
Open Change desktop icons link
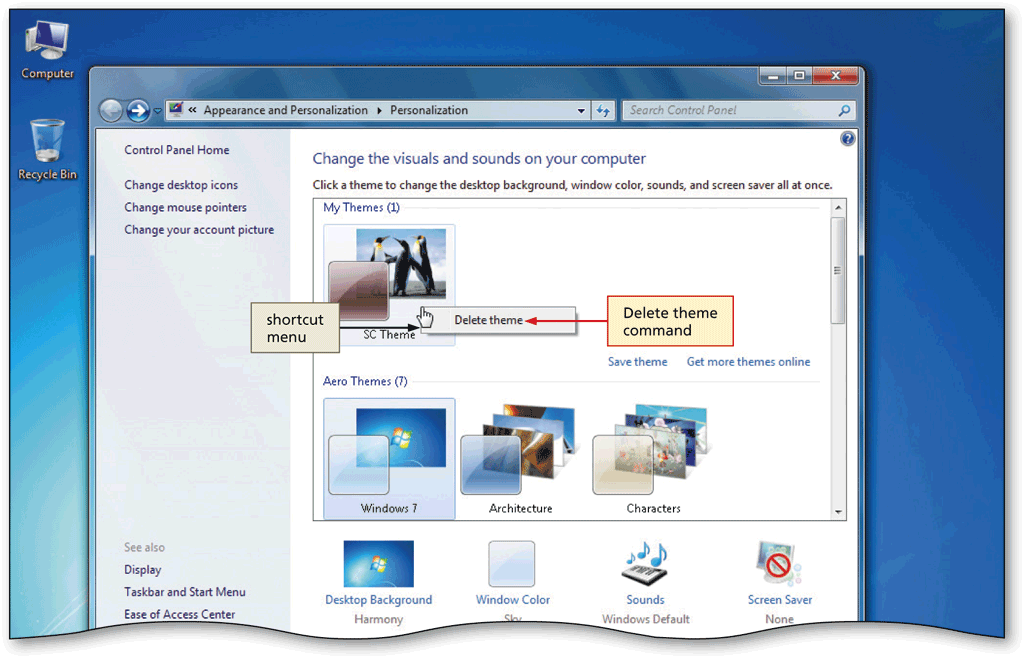181,185
